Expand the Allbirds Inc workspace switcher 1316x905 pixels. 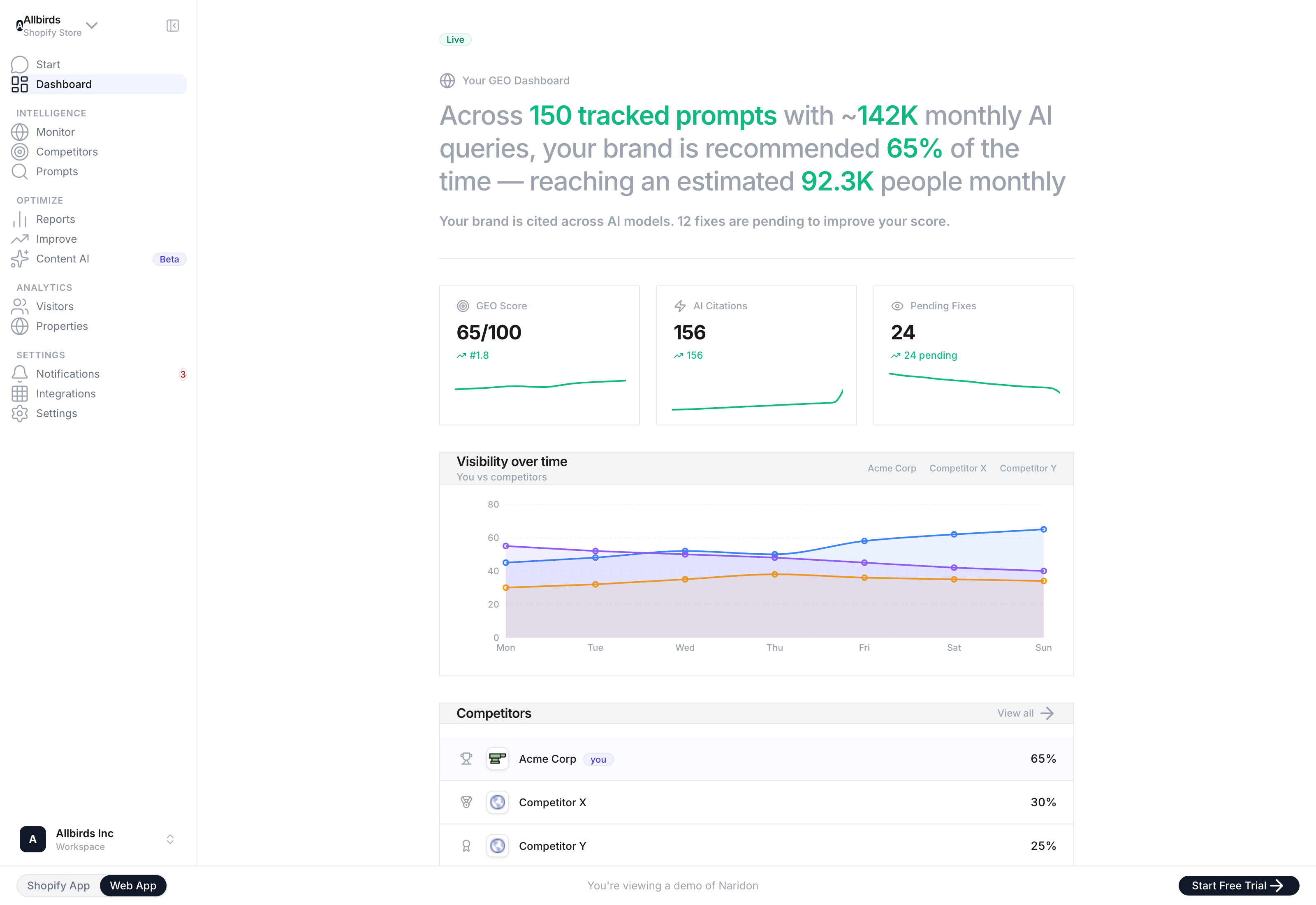tap(170, 839)
